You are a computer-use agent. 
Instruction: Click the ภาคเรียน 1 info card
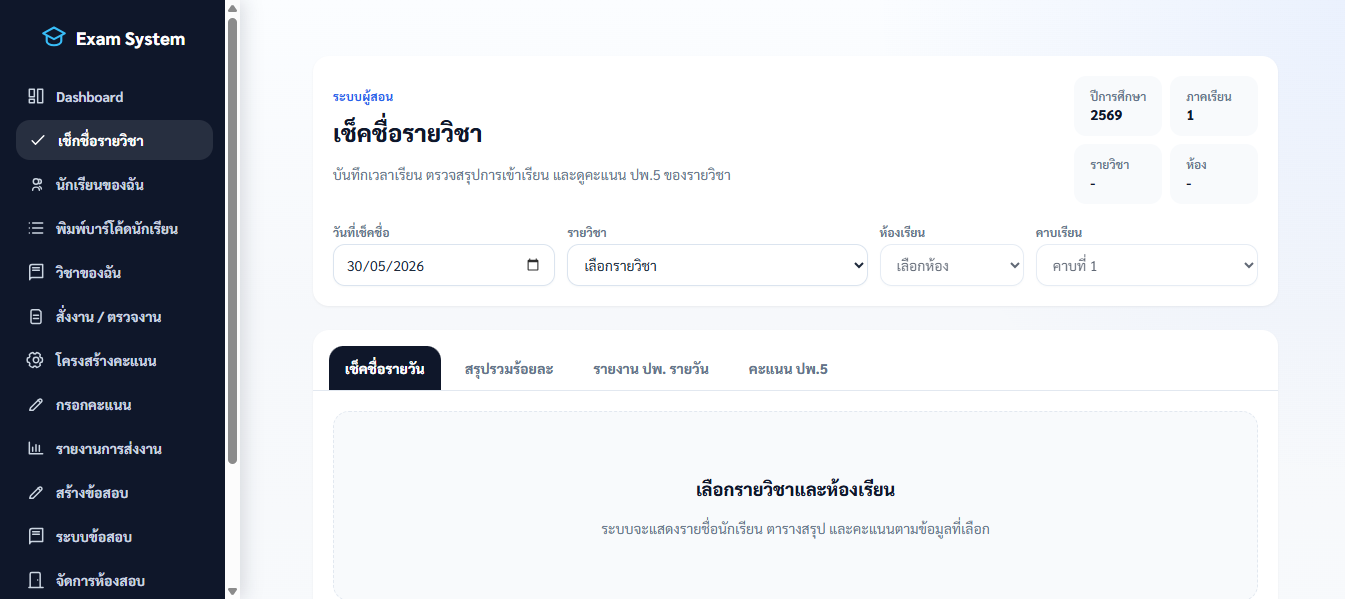[1214, 106]
